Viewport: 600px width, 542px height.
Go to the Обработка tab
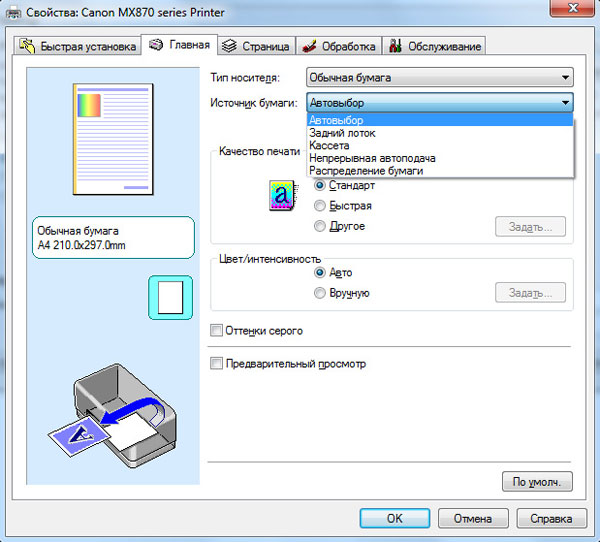click(339, 46)
